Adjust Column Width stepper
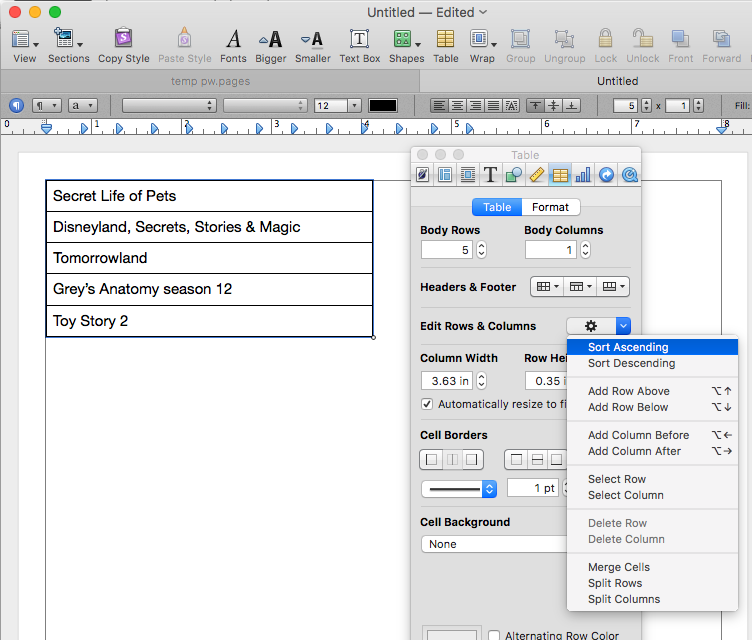 pyautogui.click(x=482, y=381)
